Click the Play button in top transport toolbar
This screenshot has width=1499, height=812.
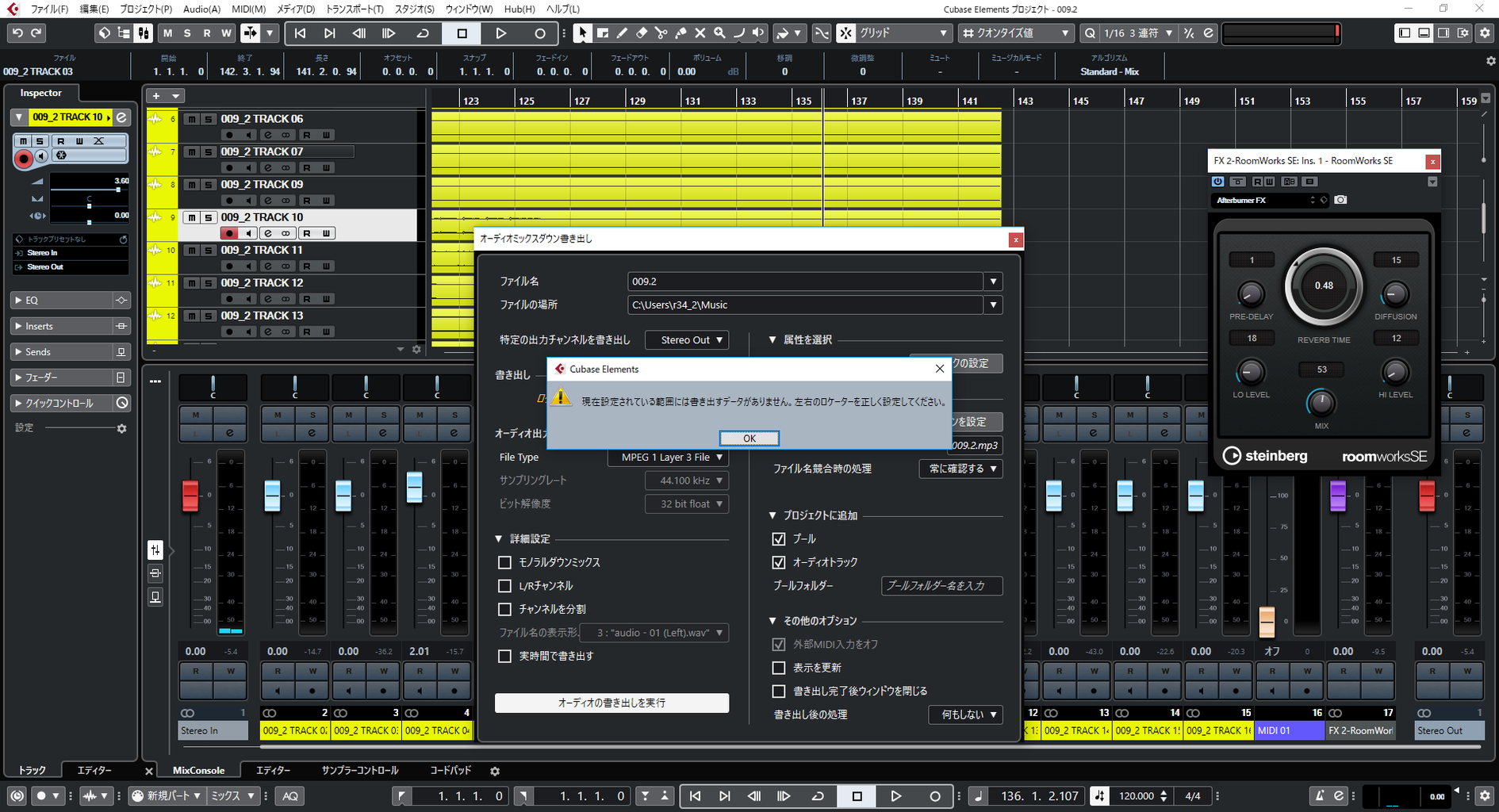[500, 33]
